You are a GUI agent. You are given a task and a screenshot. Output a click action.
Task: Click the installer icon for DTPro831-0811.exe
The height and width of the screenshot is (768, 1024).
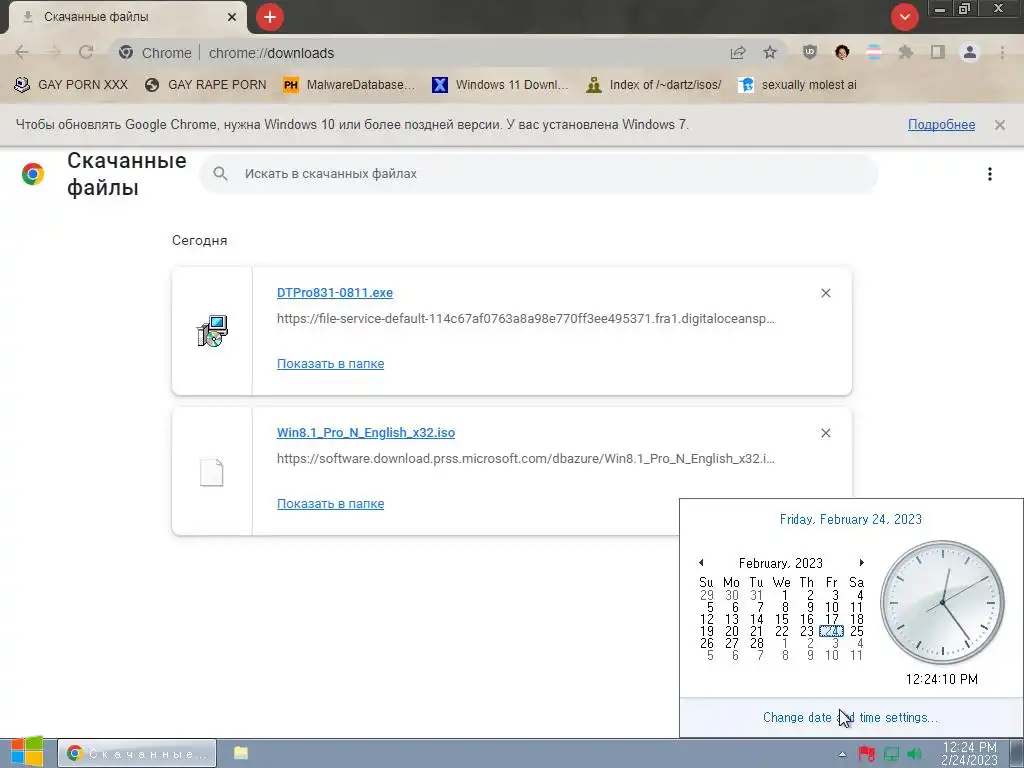(212, 330)
